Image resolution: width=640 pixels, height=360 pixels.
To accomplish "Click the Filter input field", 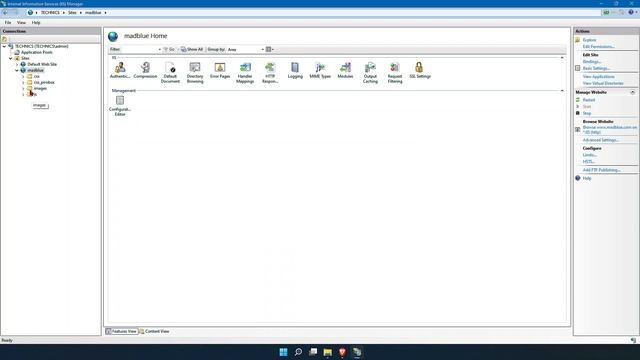I will click(x=140, y=49).
